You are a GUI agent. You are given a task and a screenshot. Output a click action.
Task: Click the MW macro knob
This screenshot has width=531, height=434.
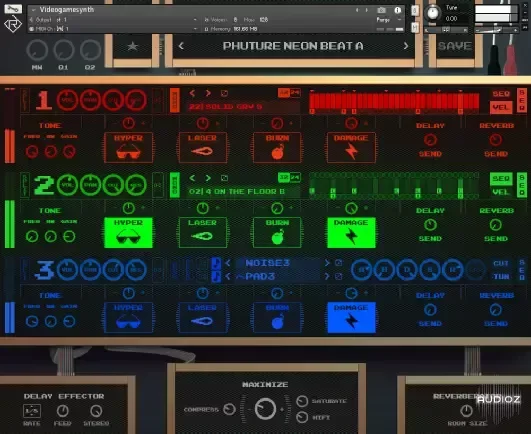37,50
